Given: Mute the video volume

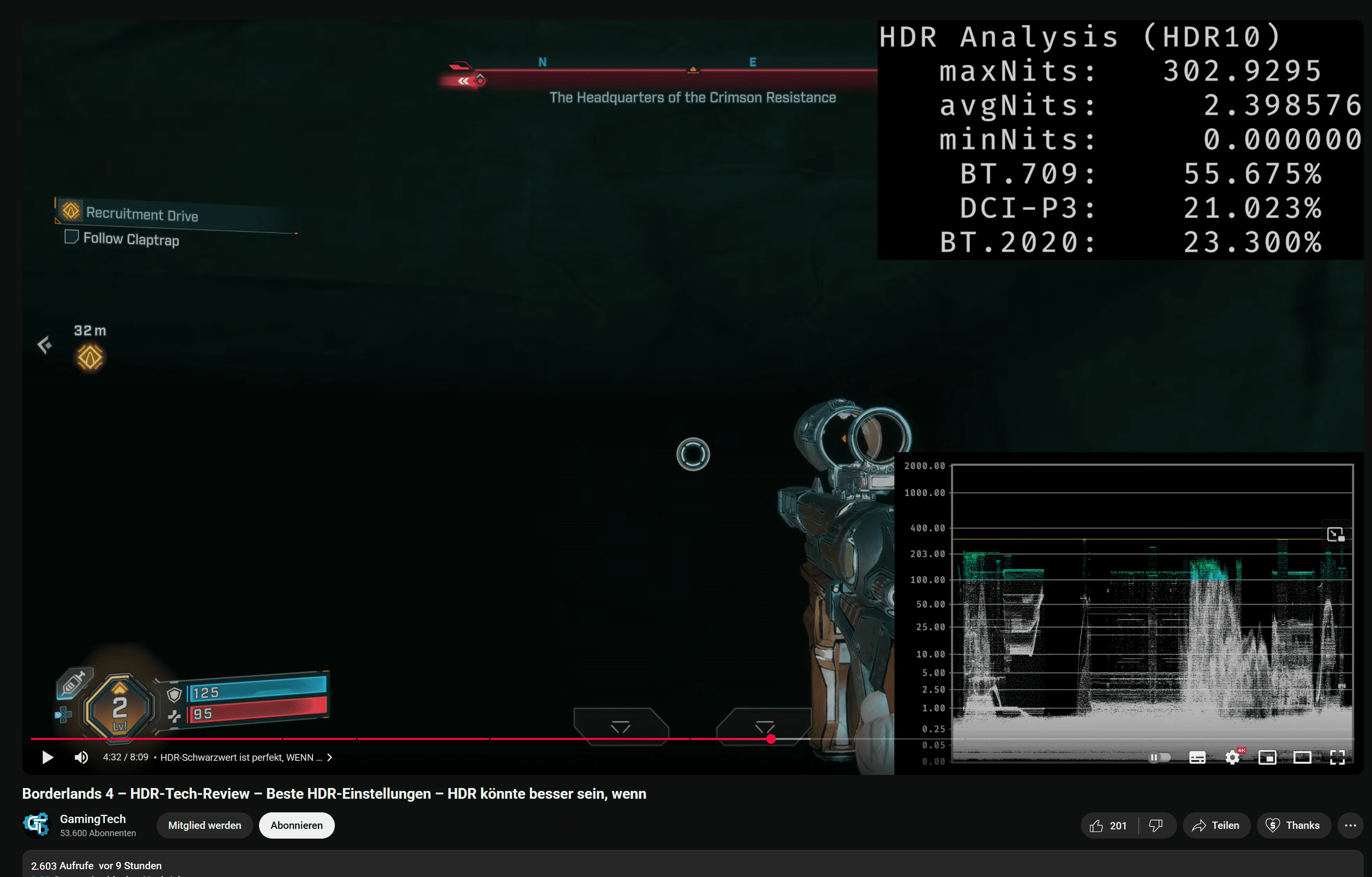Looking at the screenshot, I should click(x=81, y=757).
